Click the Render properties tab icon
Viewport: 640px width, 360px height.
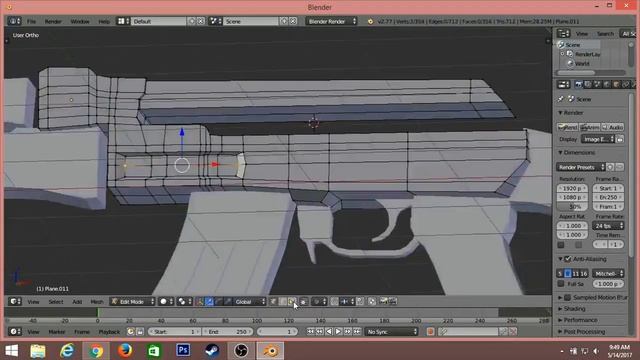[578, 84]
